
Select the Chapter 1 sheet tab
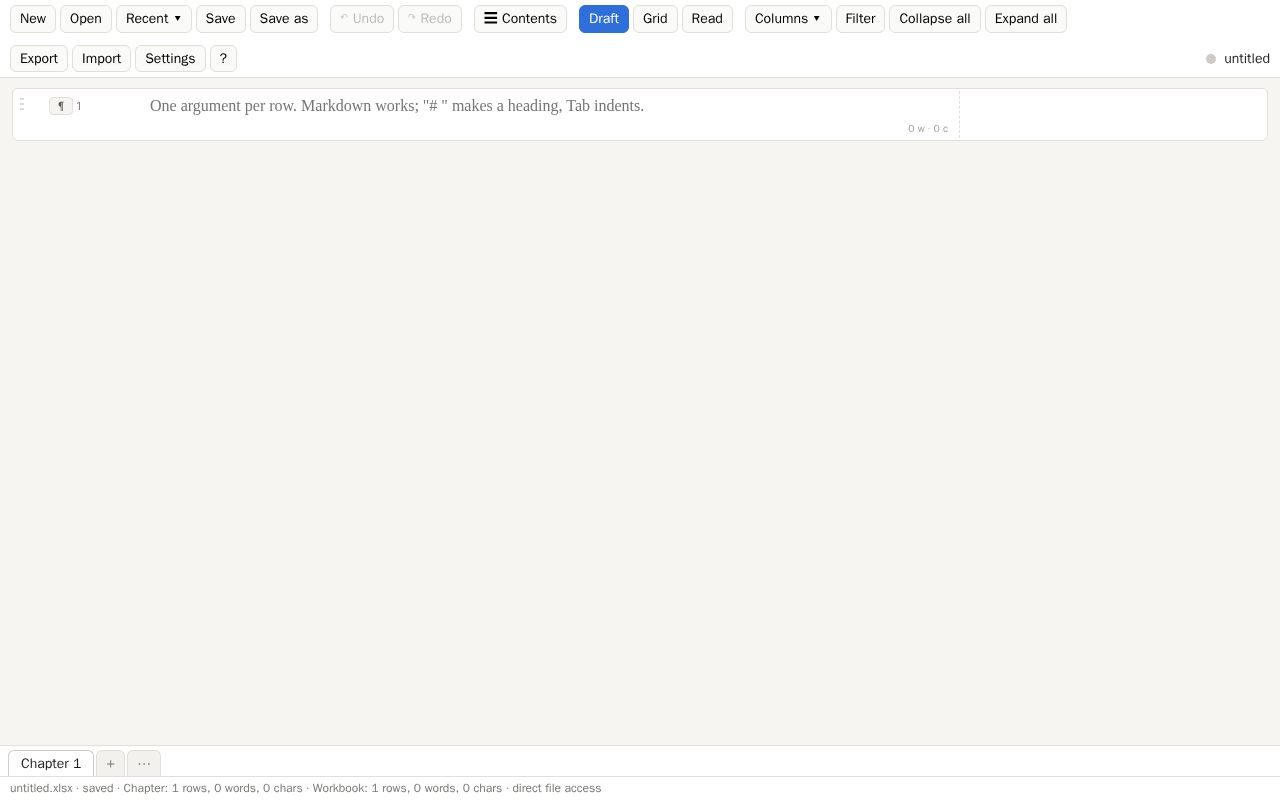(51, 763)
